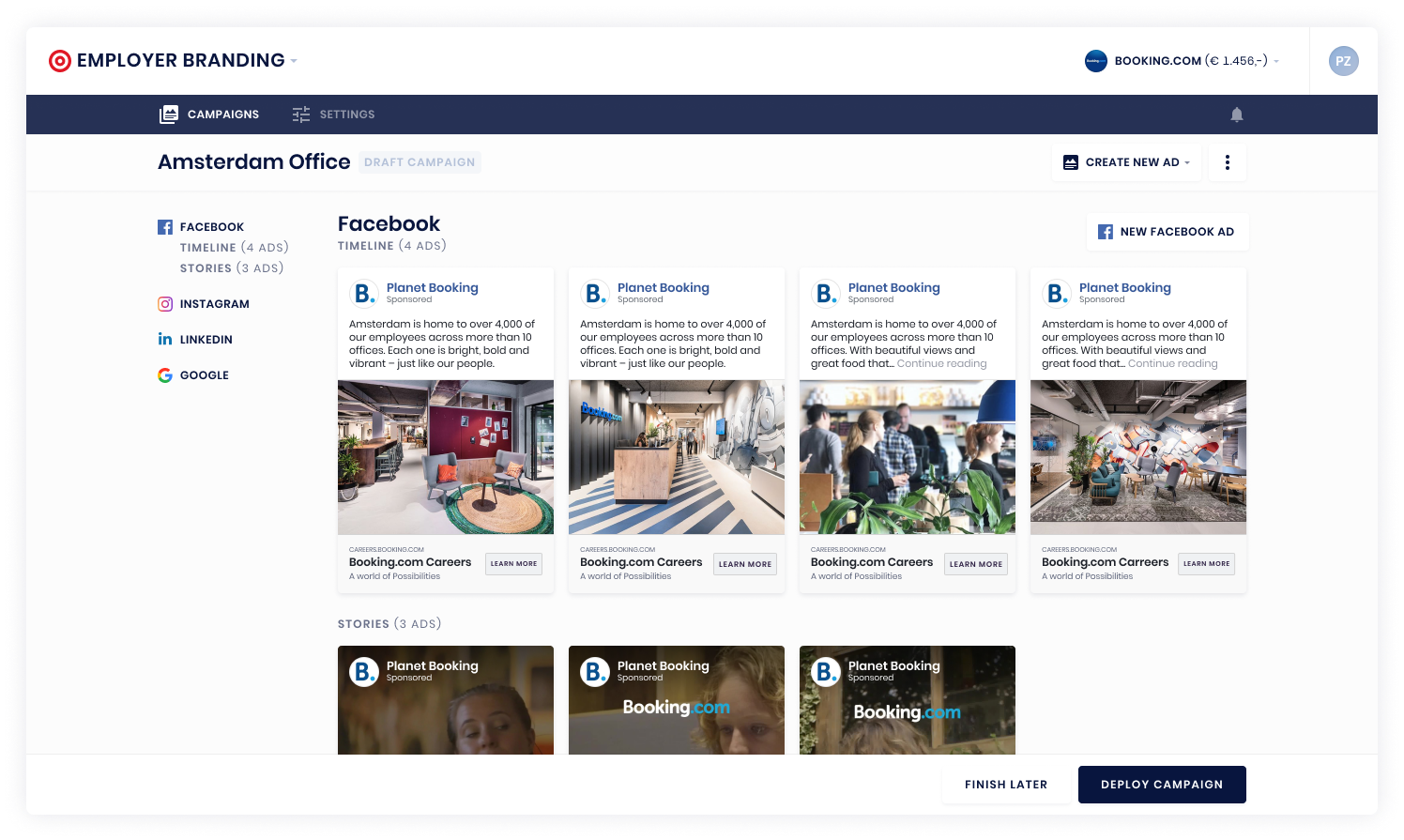
Task: Click the Booking.com account logo icon
Action: point(1095,61)
